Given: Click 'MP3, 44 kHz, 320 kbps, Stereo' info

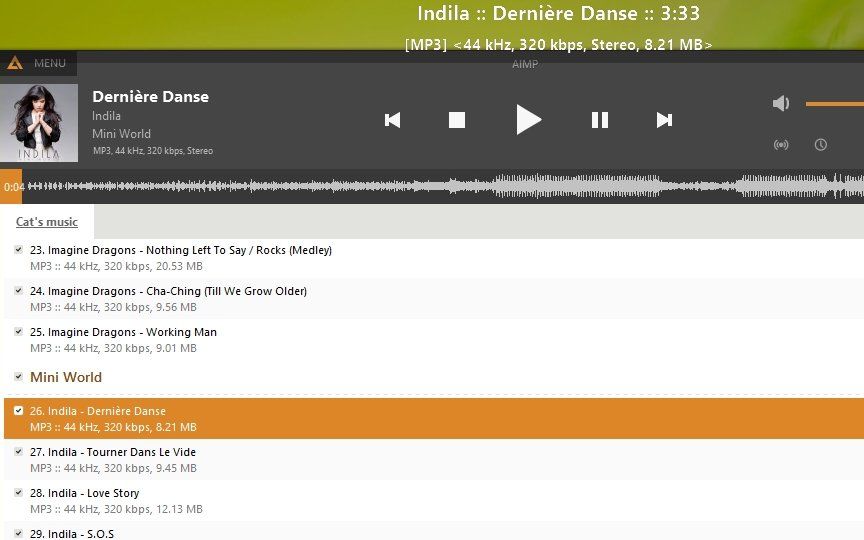Looking at the screenshot, I should (153, 151).
